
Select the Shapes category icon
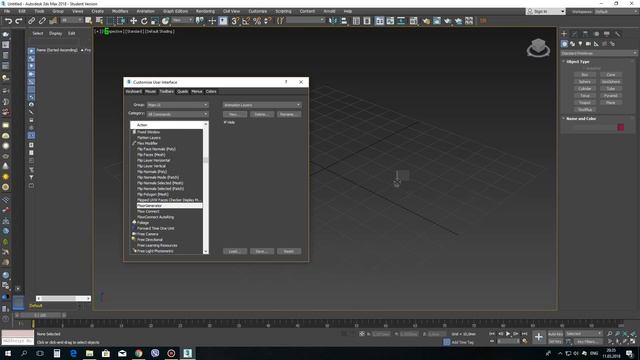572,44
